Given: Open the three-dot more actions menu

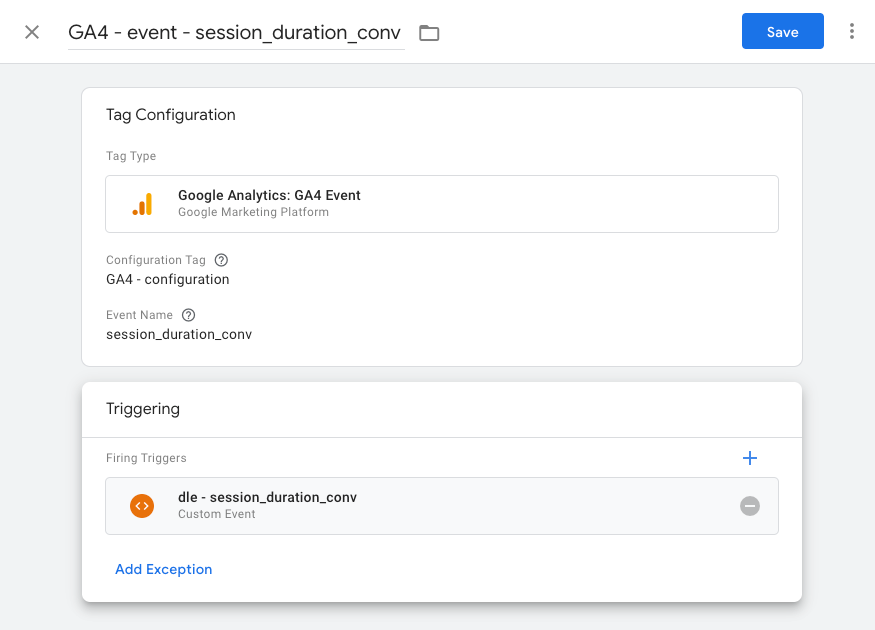Looking at the screenshot, I should pyautogui.click(x=852, y=31).
